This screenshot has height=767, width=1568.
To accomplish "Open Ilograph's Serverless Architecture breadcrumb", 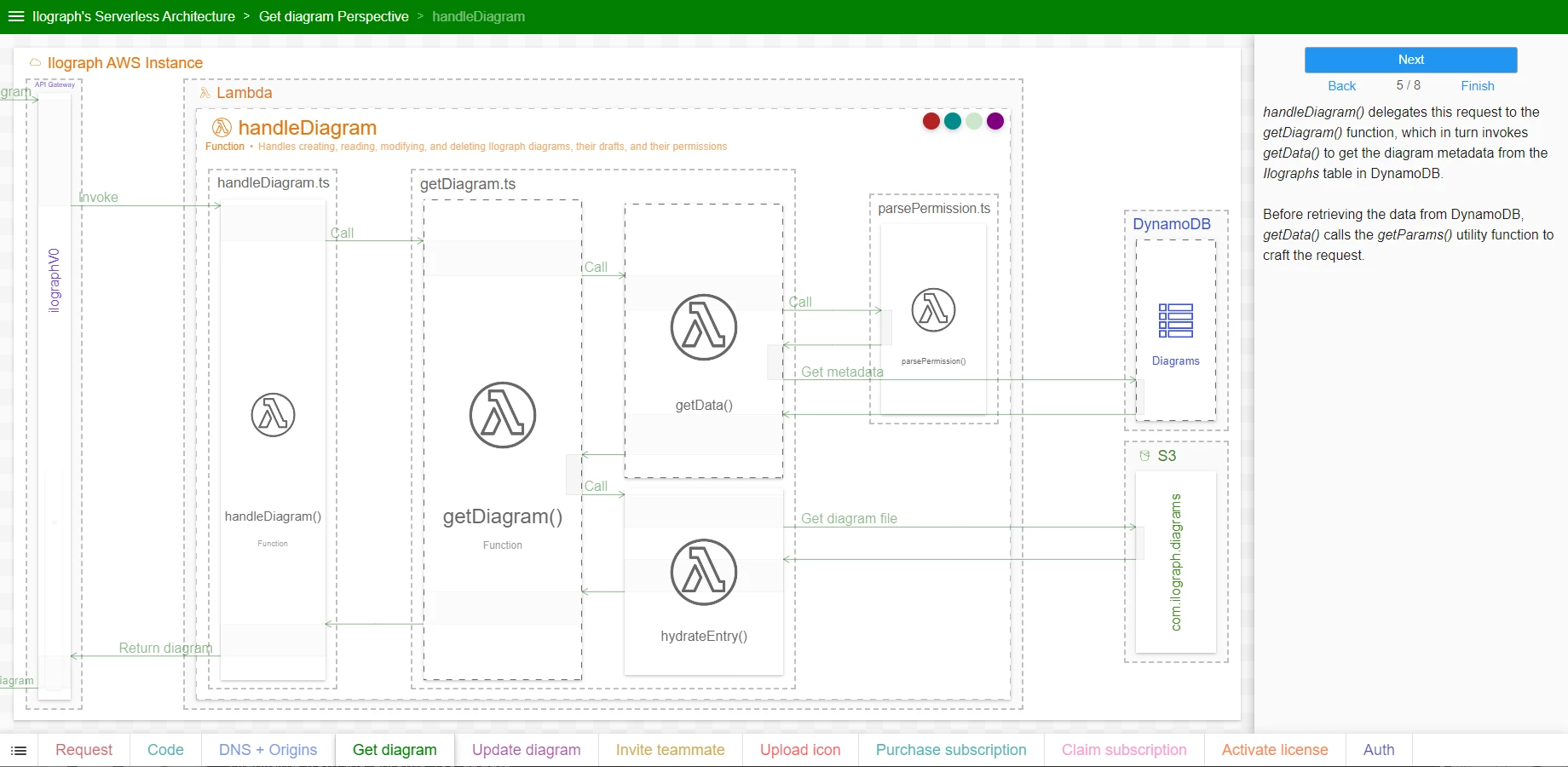I will pyautogui.click(x=134, y=16).
